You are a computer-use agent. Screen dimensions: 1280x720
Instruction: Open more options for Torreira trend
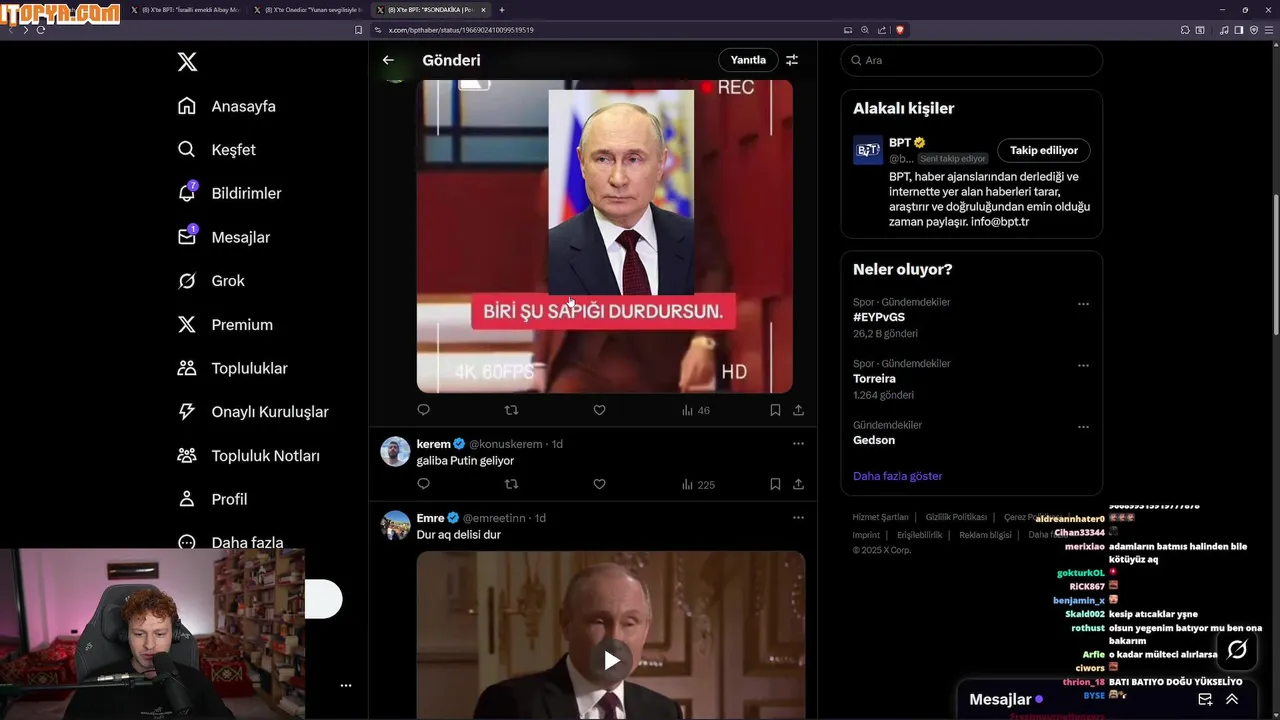click(x=1083, y=366)
